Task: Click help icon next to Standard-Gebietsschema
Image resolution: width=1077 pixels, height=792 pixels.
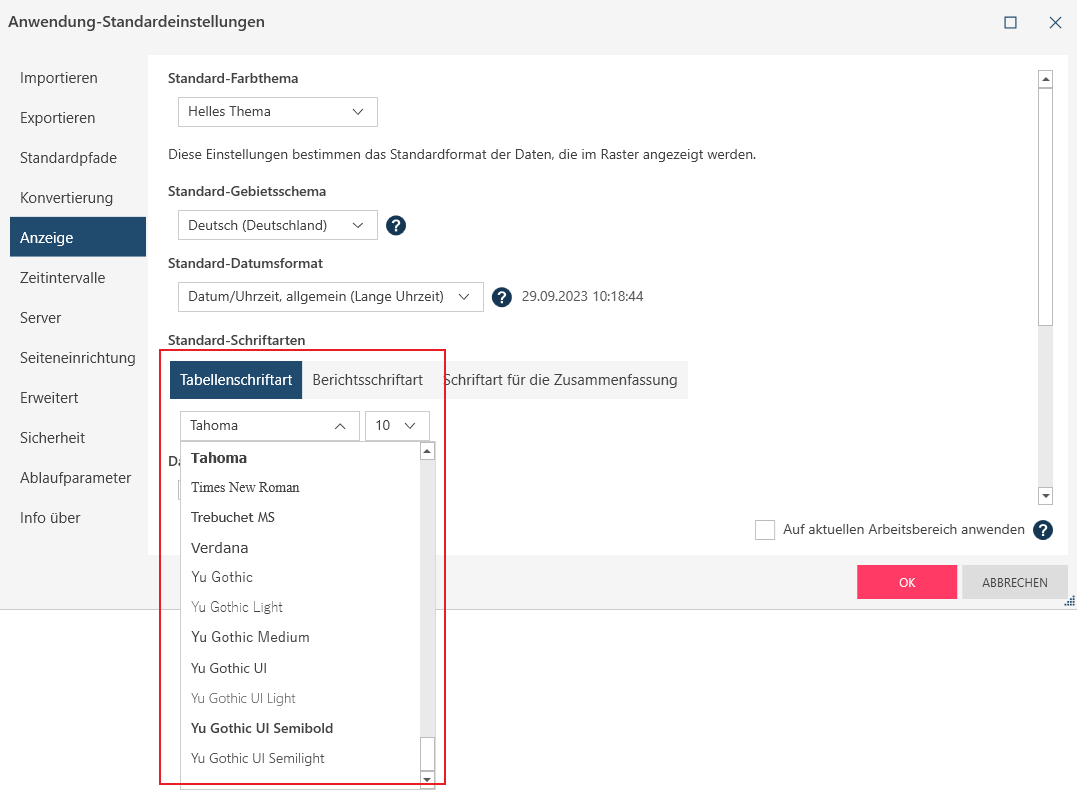Action: click(x=396, y=226)
